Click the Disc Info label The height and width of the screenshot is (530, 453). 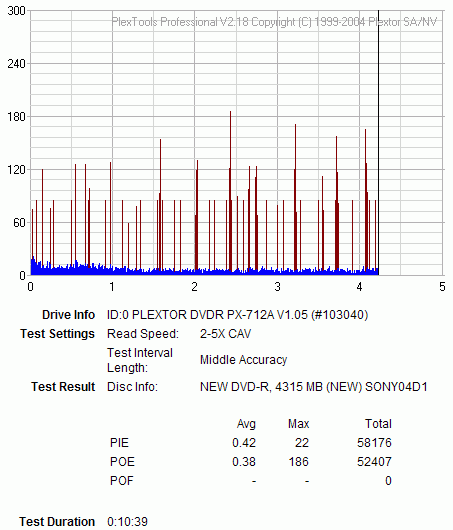pos(133,387)
